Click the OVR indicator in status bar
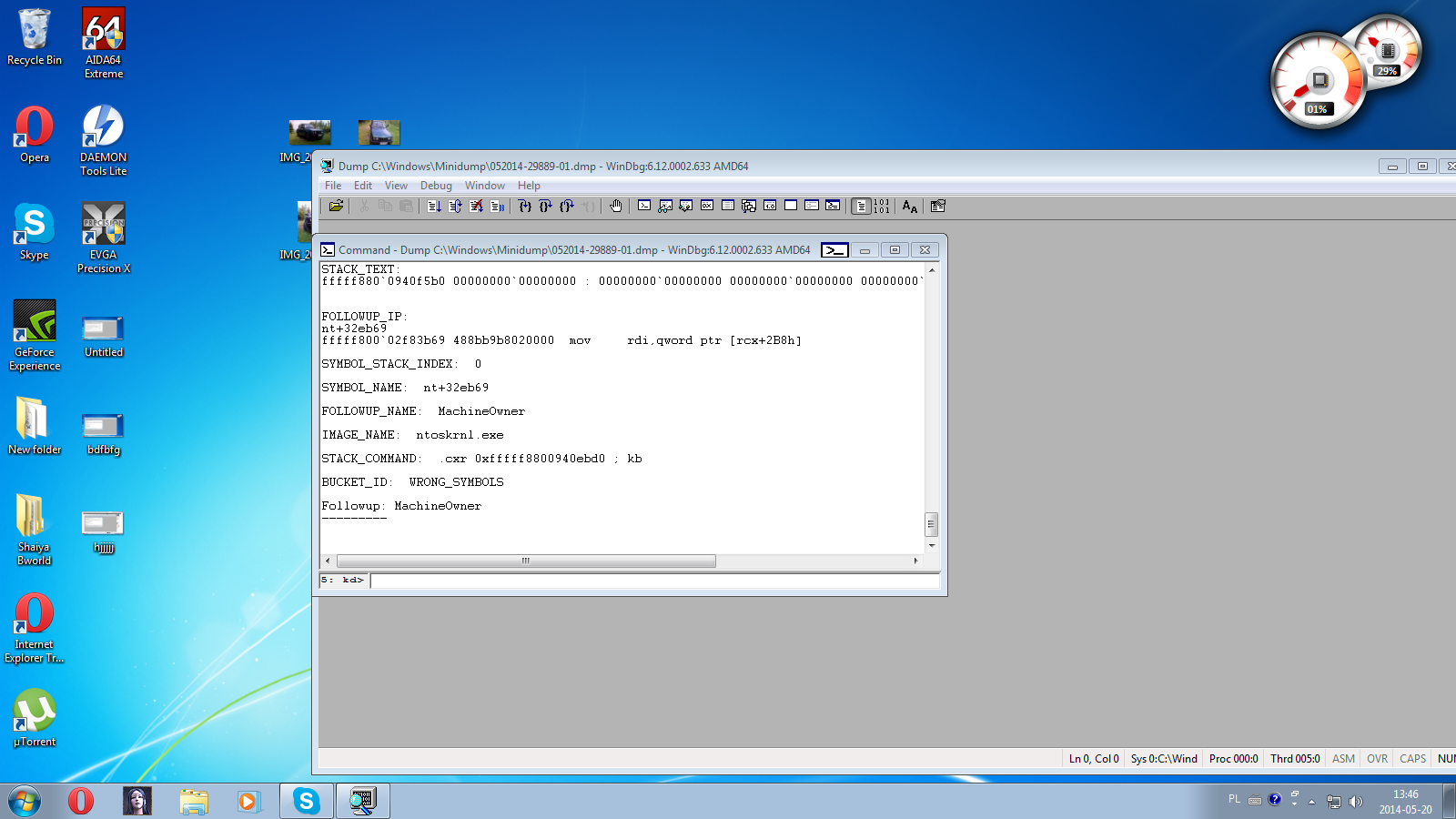Image resolution: width=1456 pixels, height=819 pixels. (1377, 759)
